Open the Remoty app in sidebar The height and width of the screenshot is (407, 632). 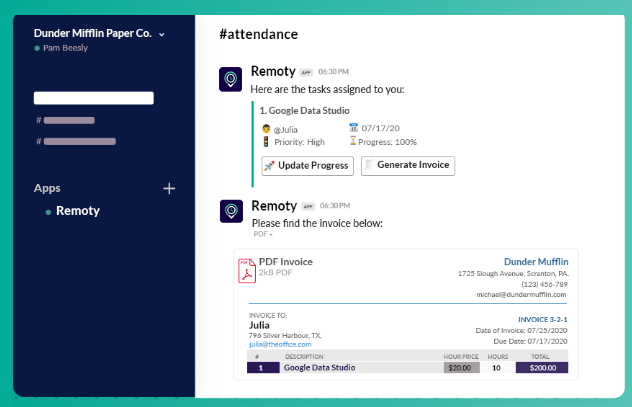(x=77, y=211)
